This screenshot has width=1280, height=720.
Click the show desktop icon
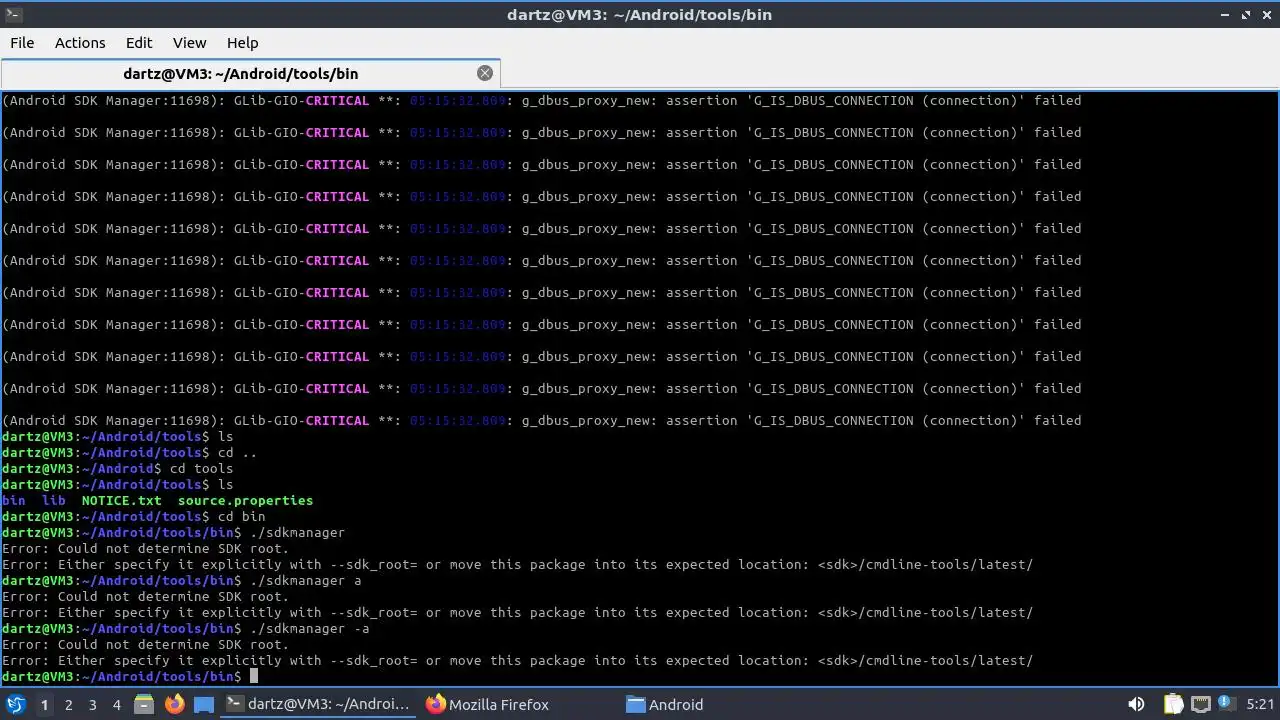(204, 704)
